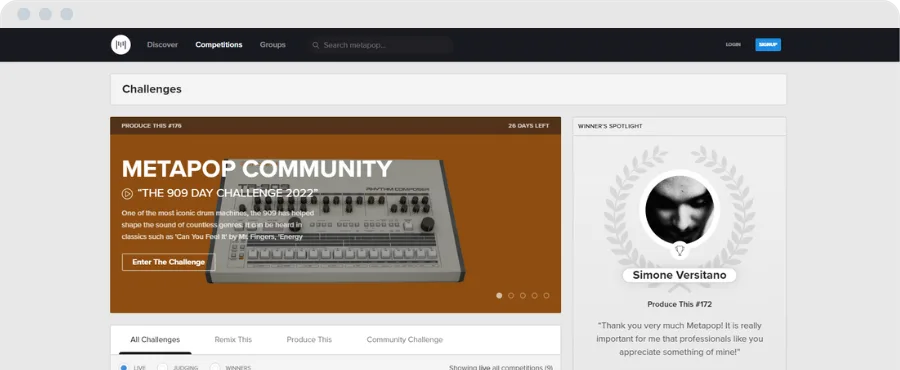This screenshot has width=900, height=370.
Task: Select the third carousel dot
Action: click(x=522, y=295)
